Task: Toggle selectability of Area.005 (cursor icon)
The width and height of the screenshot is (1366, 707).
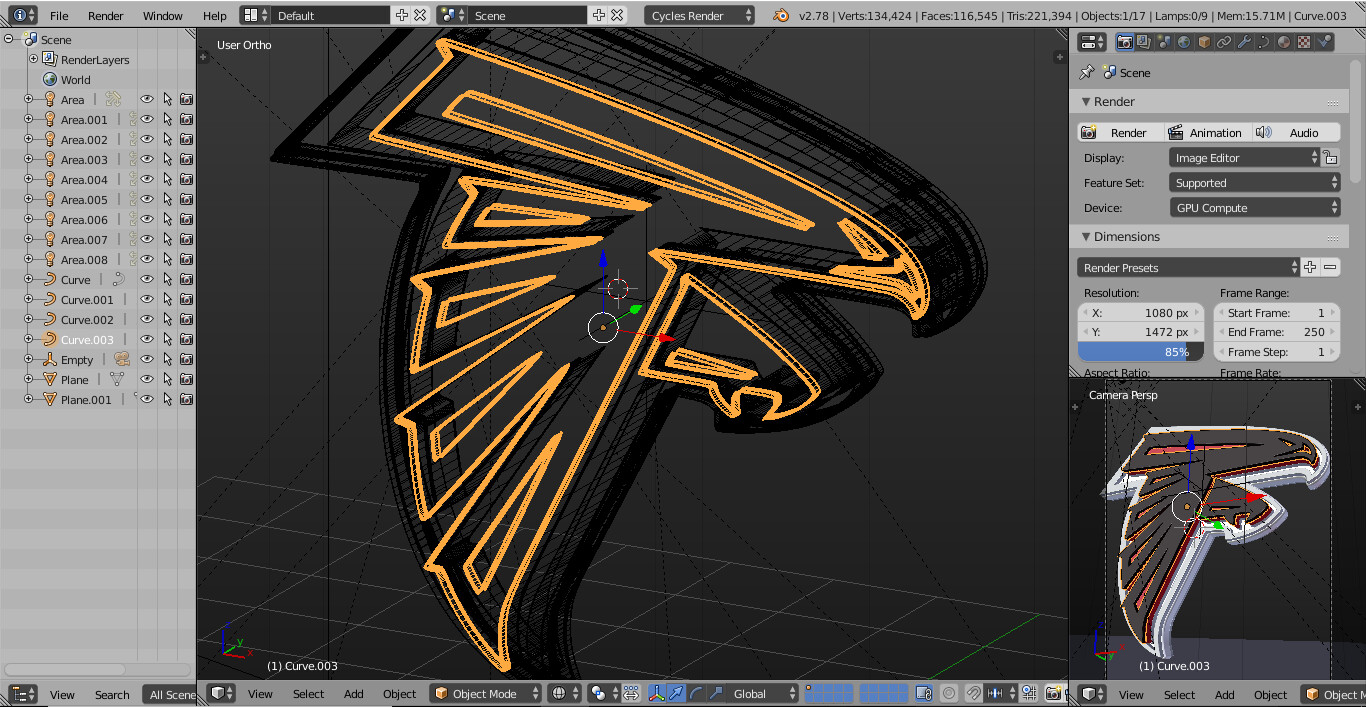Action: [x=167, y=199]
